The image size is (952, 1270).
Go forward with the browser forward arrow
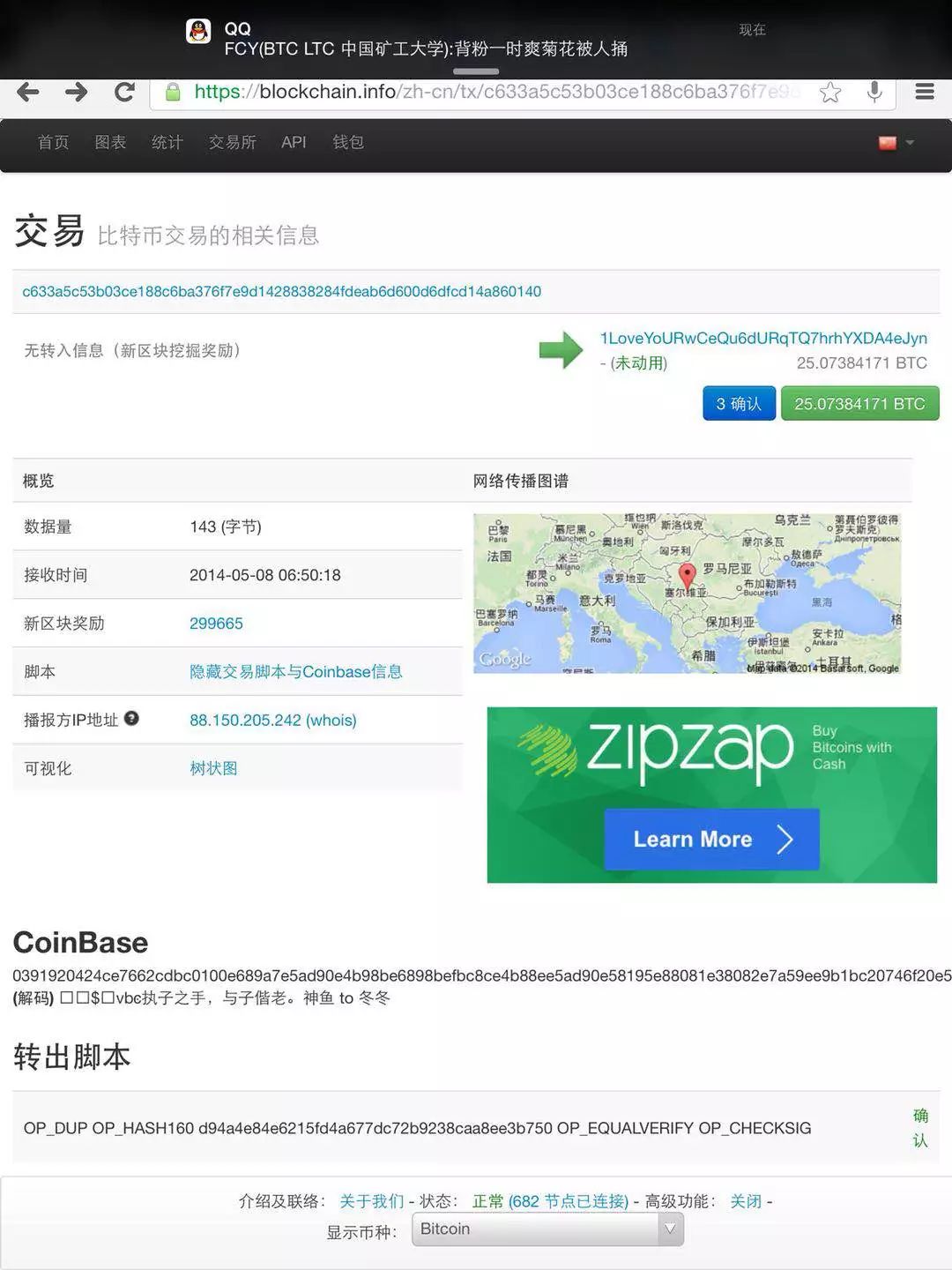point(77,92)
